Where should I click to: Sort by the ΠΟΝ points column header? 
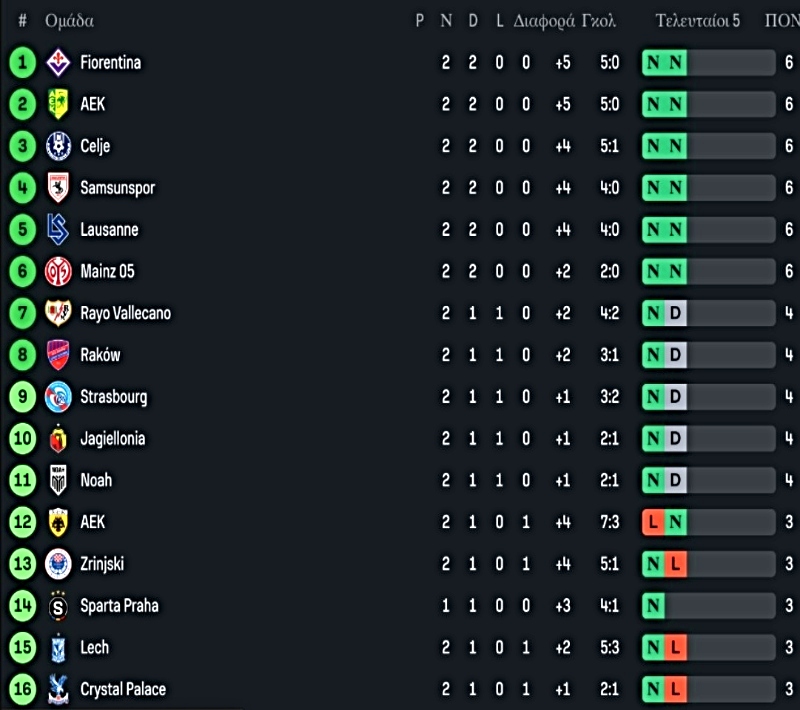[782, 21]
